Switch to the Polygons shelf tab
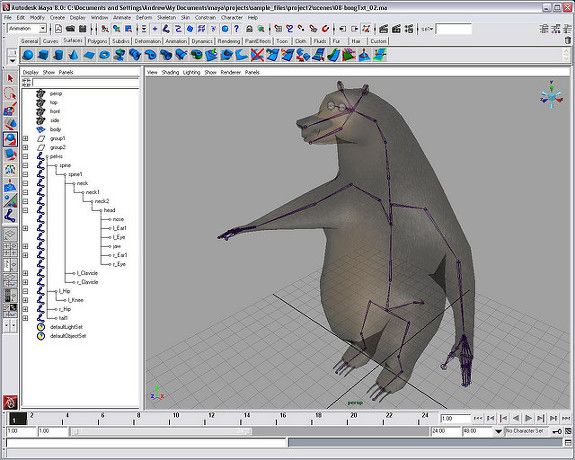The width and height of the screenshot is (575, 460). [97, 41]
